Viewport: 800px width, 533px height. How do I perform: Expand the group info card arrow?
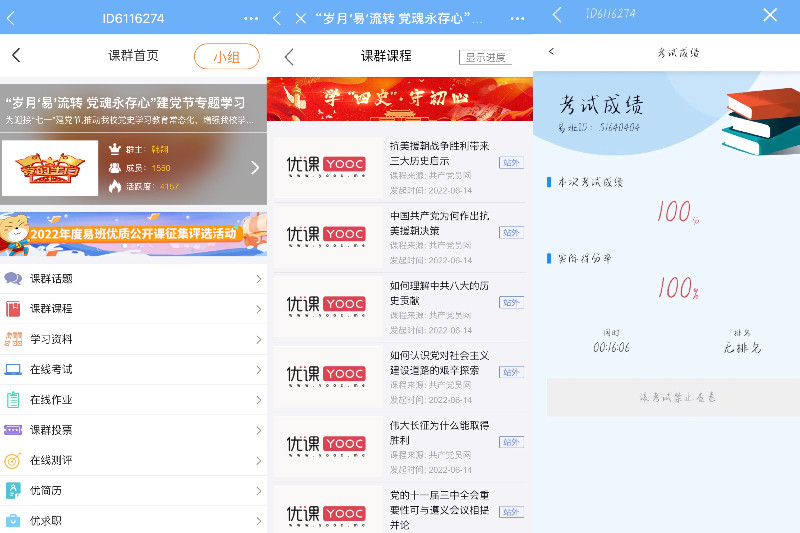pyautogui.click(x=254, y=168)
